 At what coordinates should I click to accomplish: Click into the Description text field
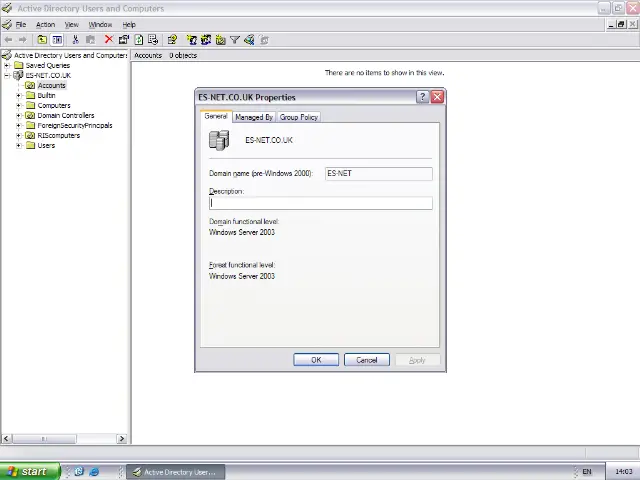320,203
